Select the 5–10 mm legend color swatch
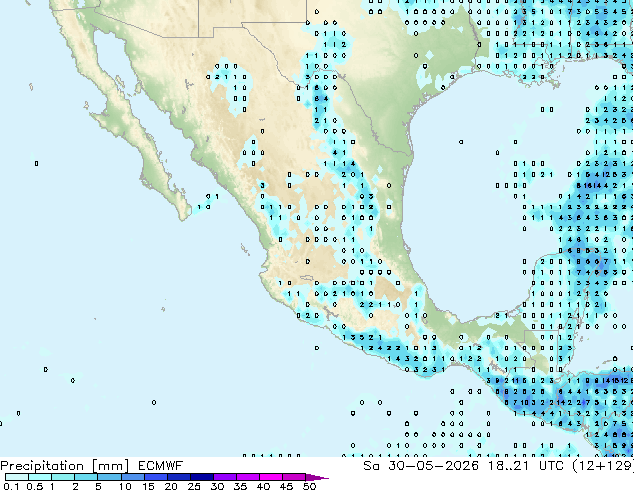 109,477
